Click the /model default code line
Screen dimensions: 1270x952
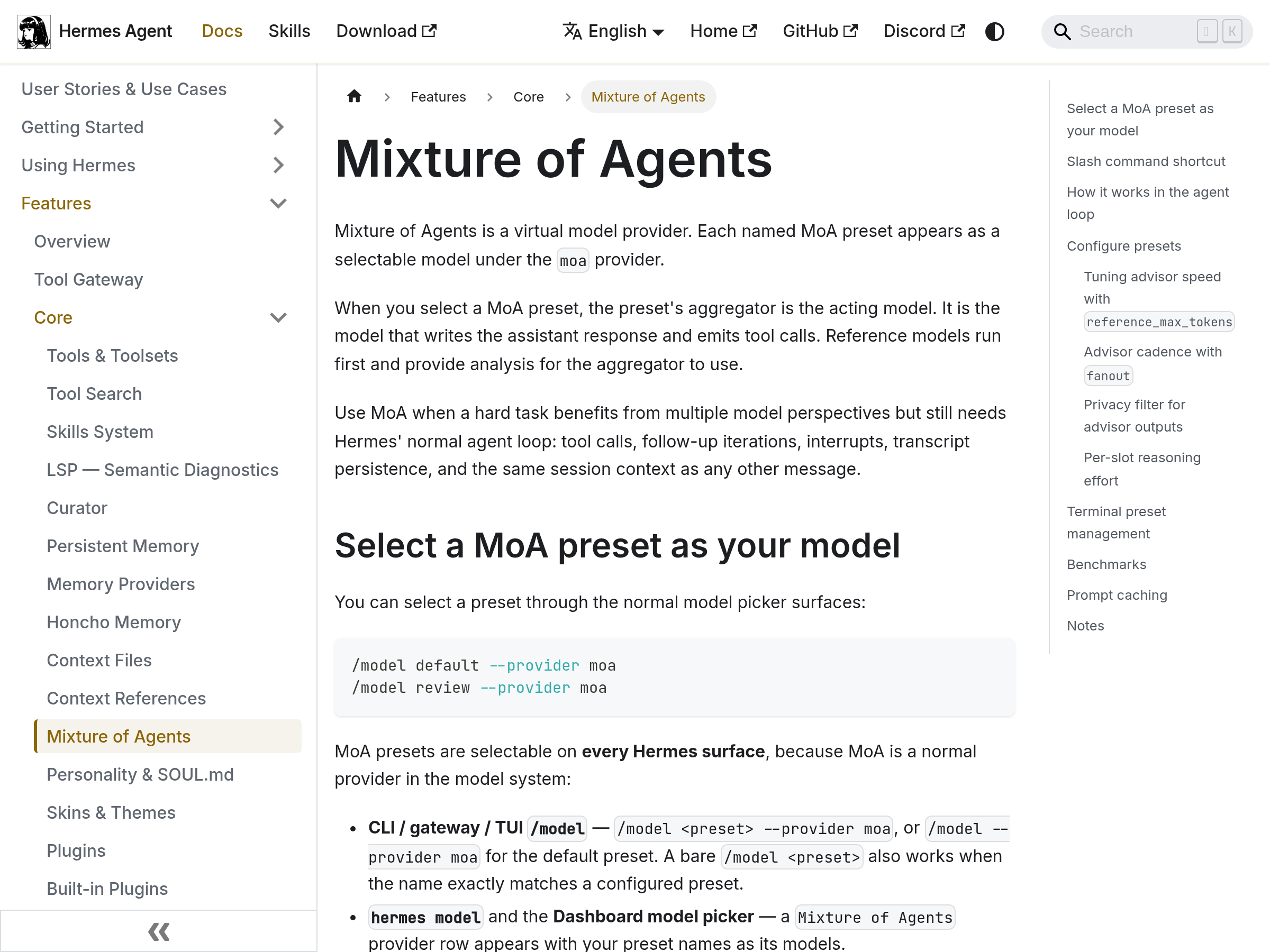[484, 666]
